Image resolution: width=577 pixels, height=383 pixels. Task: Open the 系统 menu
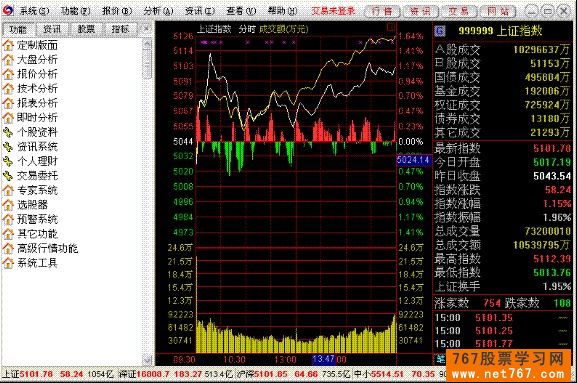tap(34, 11)
